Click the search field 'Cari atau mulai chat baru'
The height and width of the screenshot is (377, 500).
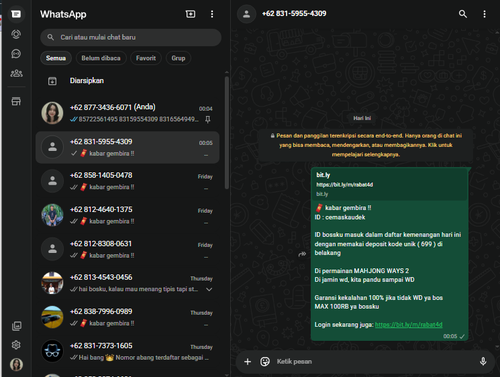pyautogui.click(x=131, y=37)
